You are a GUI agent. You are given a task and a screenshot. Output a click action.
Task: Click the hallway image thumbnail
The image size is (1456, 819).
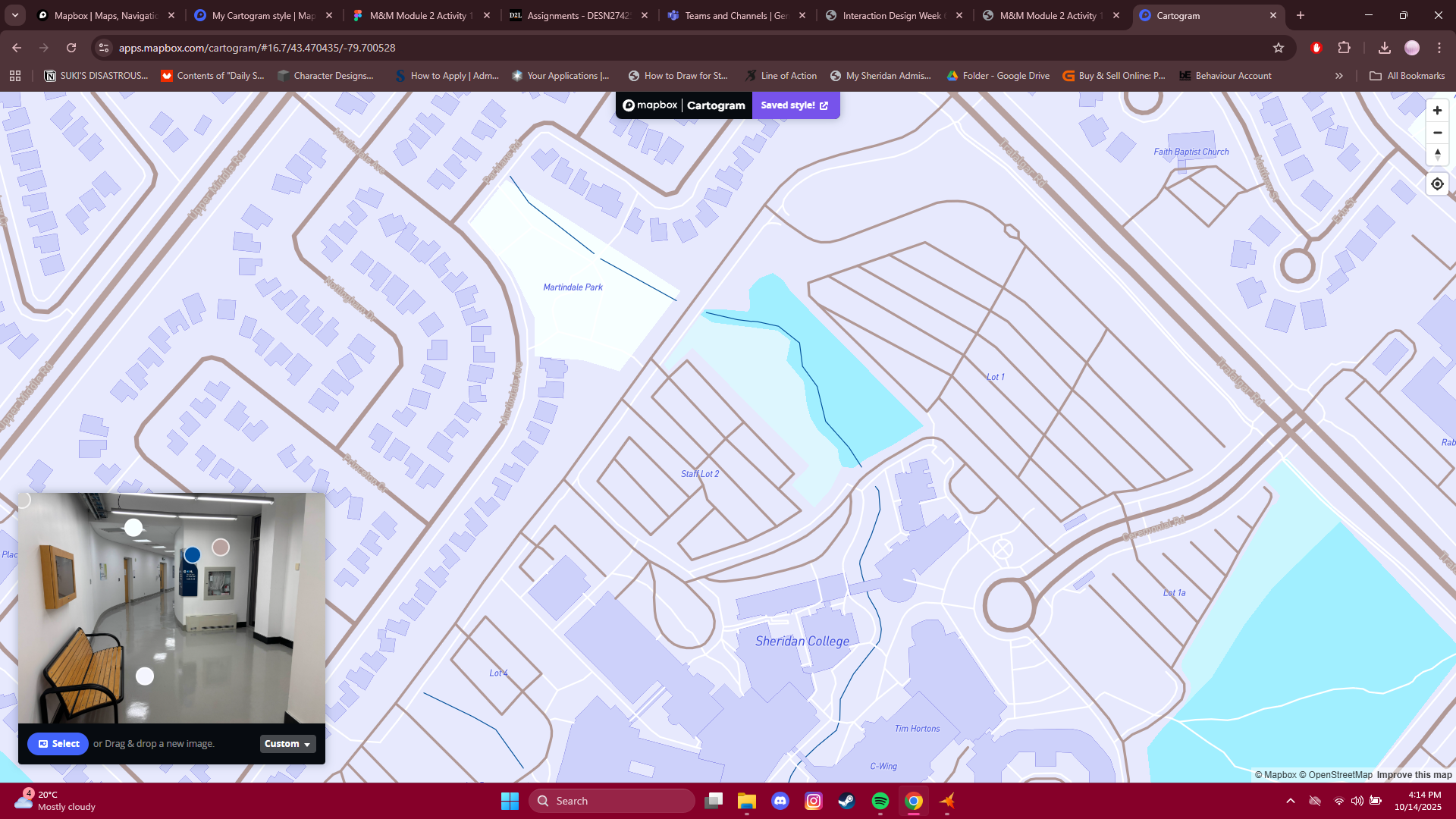(171, 608)
